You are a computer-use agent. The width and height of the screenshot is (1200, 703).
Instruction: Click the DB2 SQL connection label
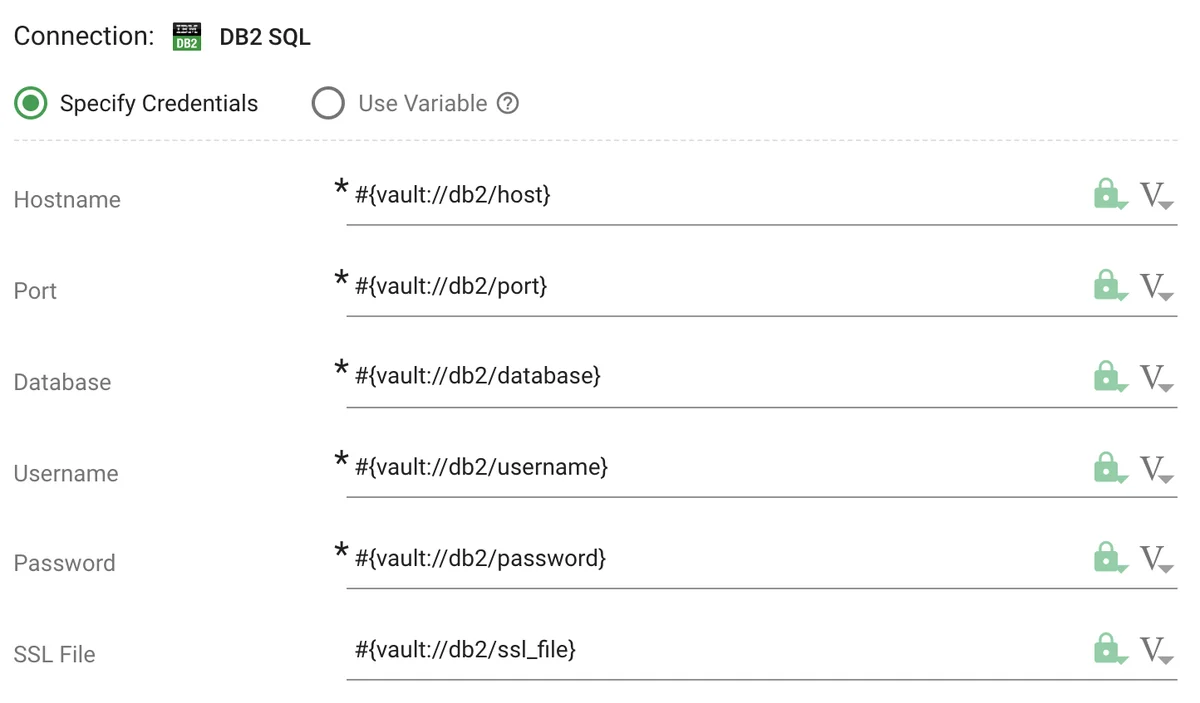click(x=263, y=36)
